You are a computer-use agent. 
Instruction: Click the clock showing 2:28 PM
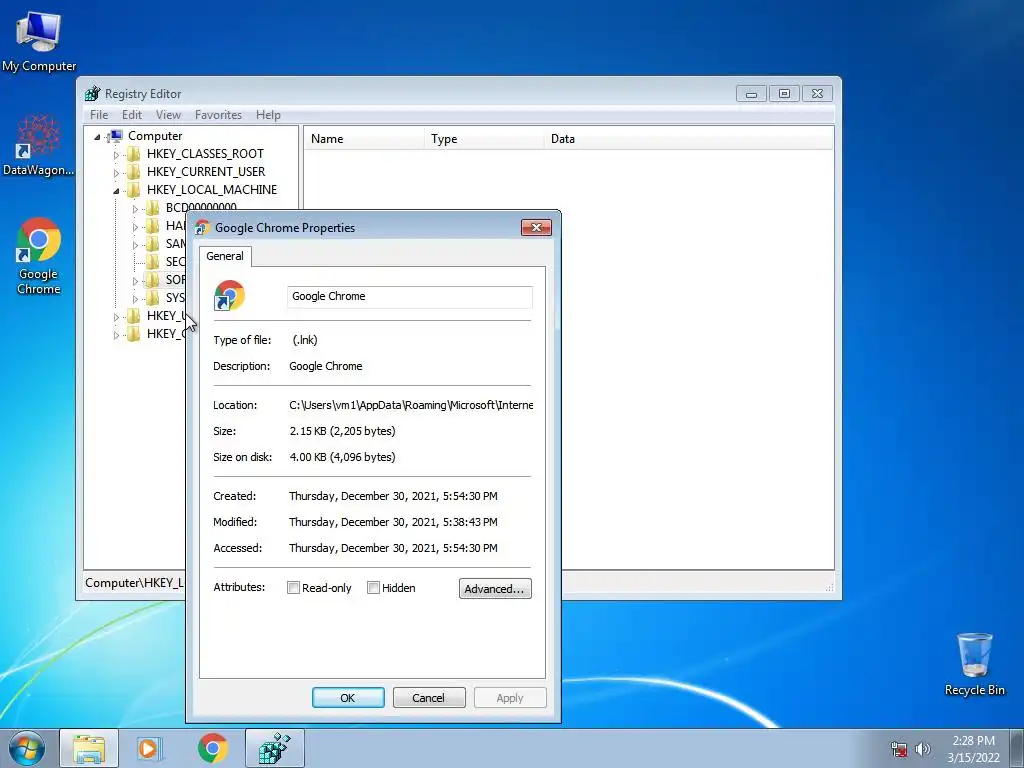(x=973, y=749)
